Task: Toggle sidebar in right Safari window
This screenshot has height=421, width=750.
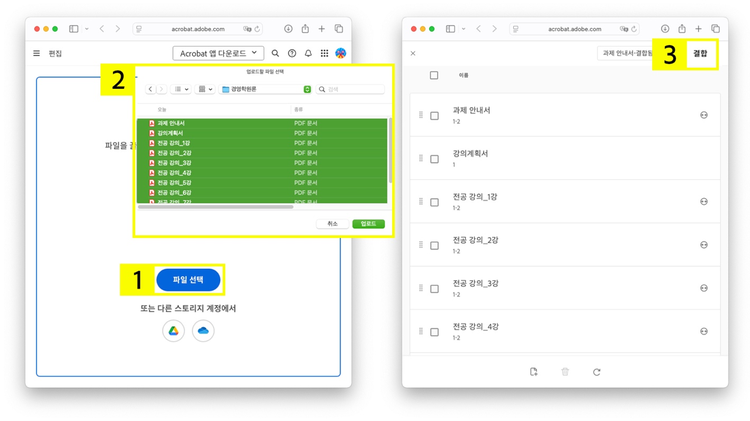Action: [x=451, y=29]
